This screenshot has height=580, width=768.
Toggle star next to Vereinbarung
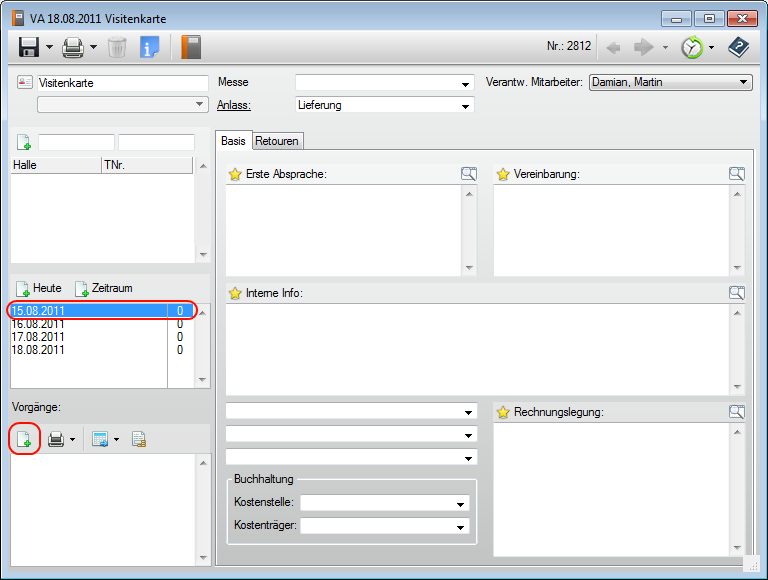[x=503, y=174]
